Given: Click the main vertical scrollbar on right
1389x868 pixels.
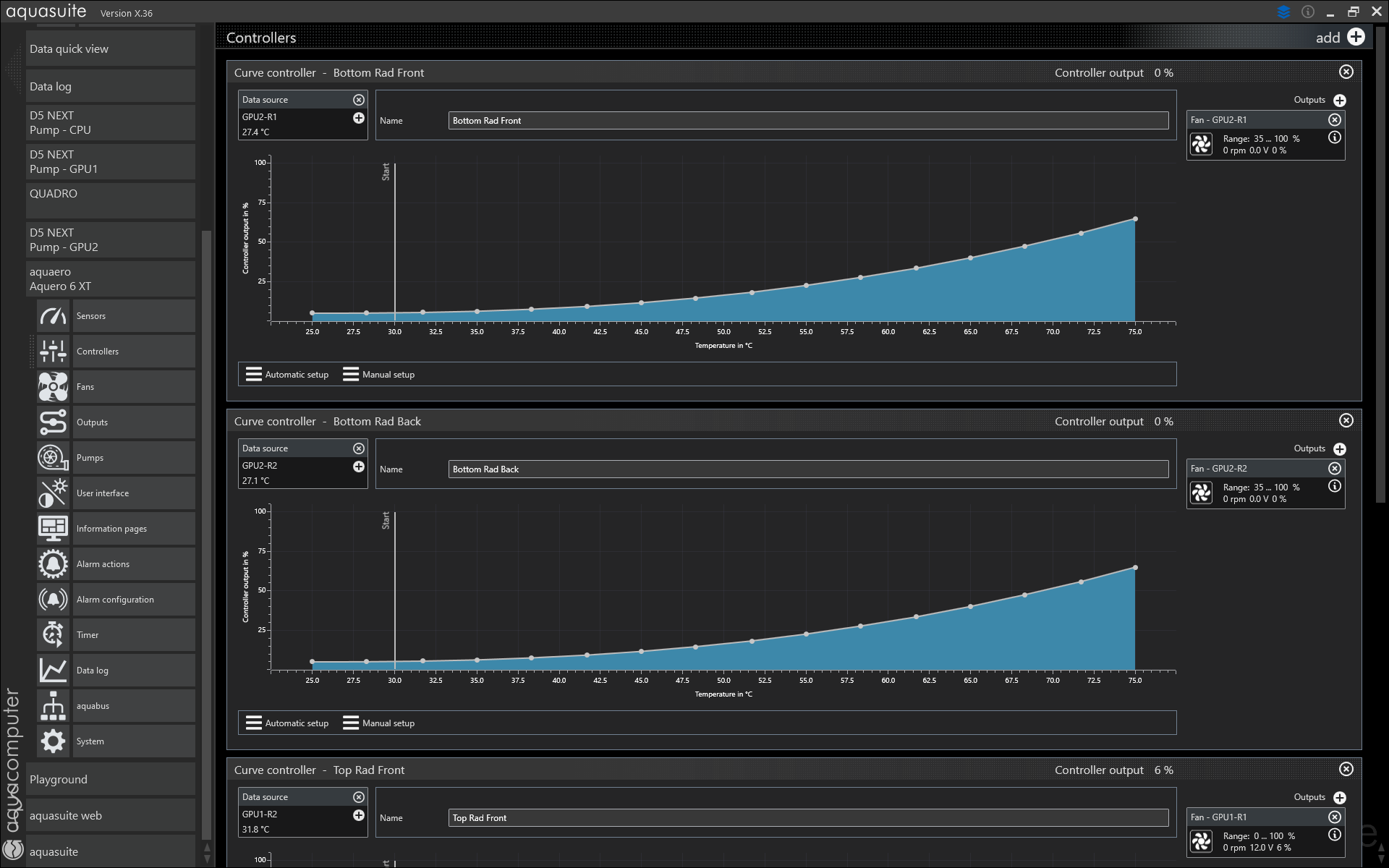Looking at the screenshot, I should (1380, 264).
